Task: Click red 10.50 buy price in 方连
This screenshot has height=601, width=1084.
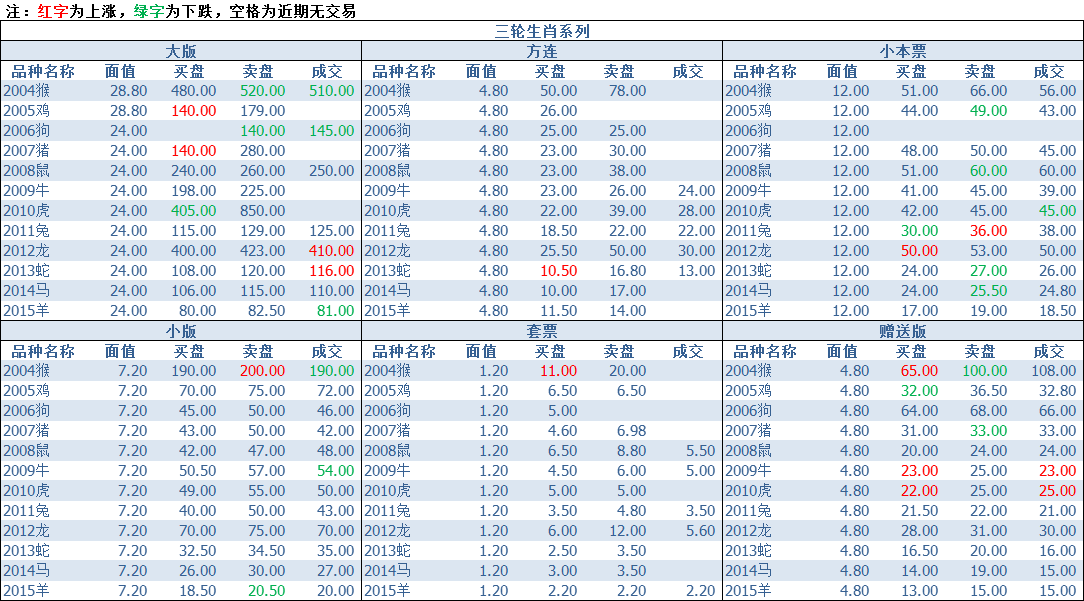Action: tap(559, 271)
